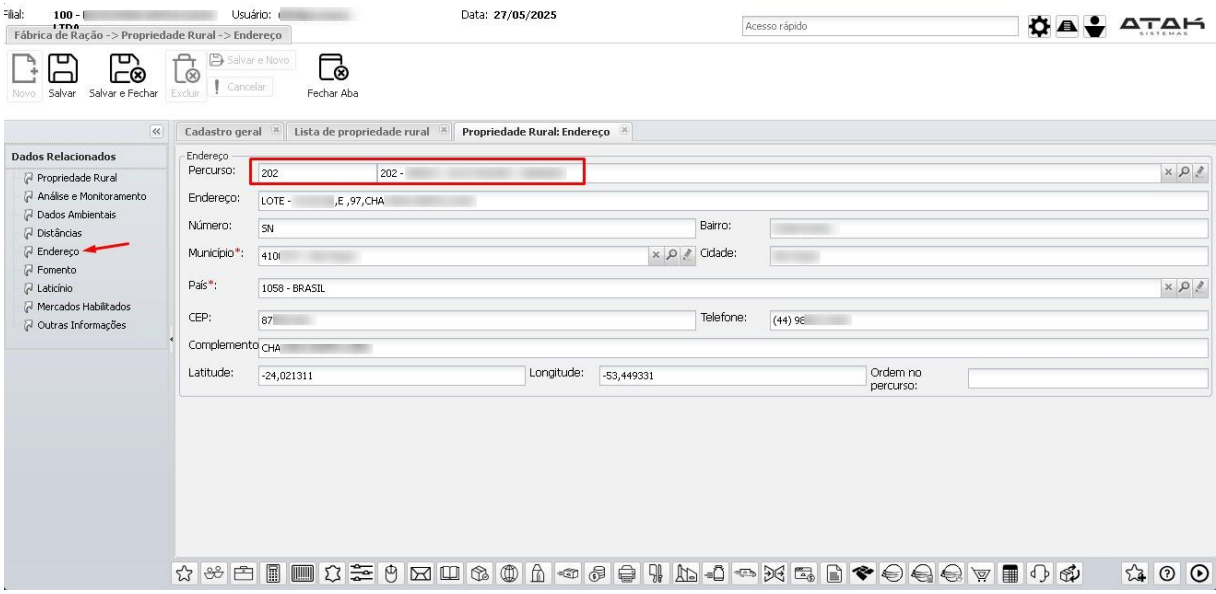The width and height of the screenshot is (1216, 594).
Task: Open the help question mark icon
Action: click(x=1167, y=574)
